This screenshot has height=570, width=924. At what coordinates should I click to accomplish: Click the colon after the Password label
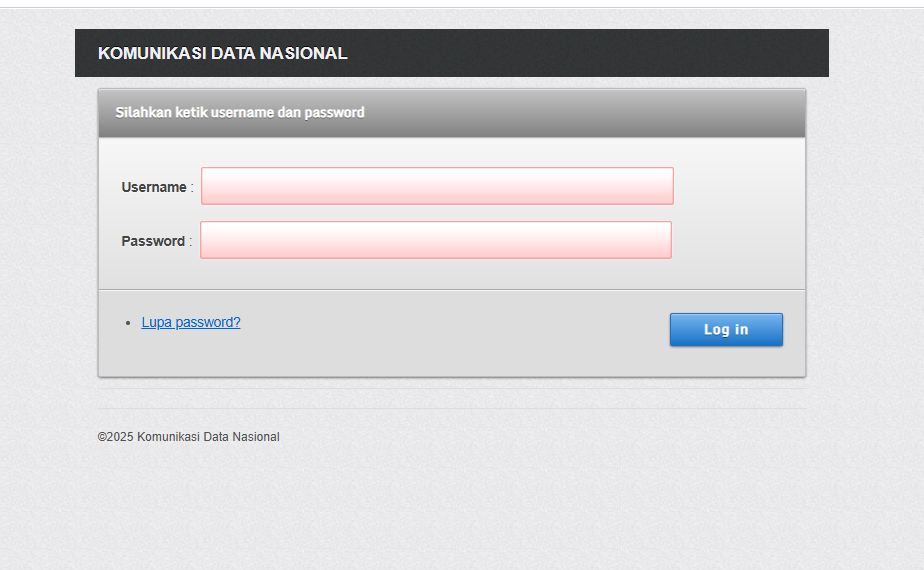click(190, 241)
